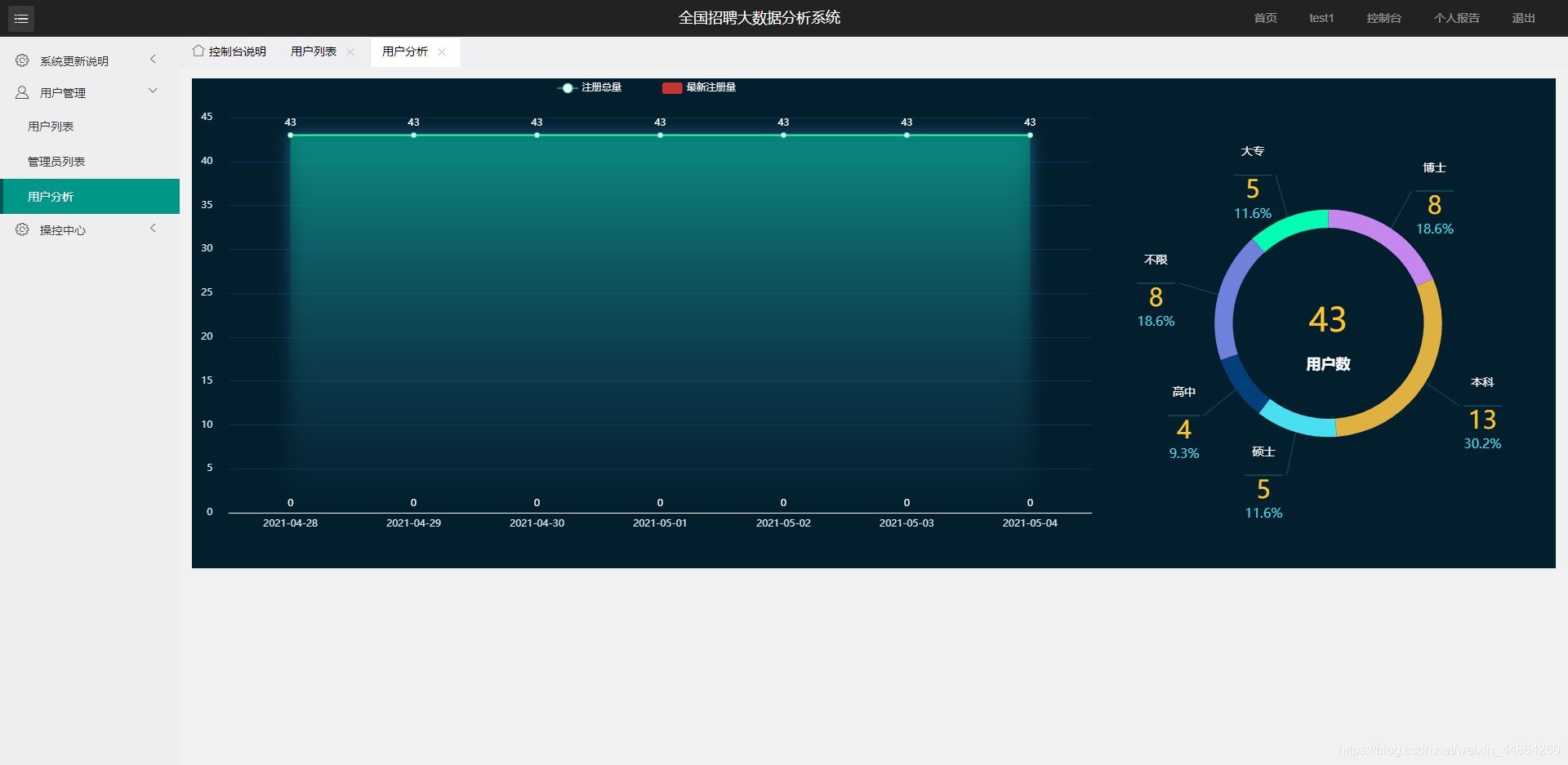This screenshot has height=765, width=1568.
Task: Toggle the 最新注册量 legend series
Action: click(699, 87)
